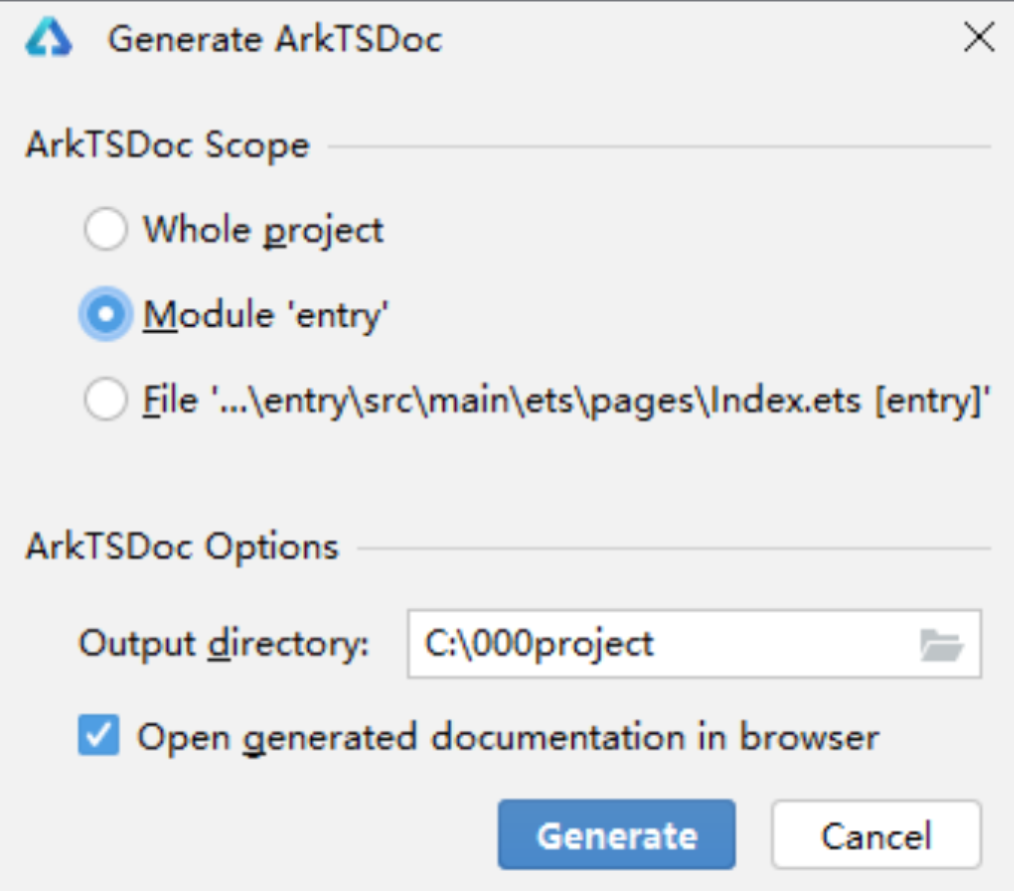Toggle the open-in-browser checkbox
Image resolution: width=1014 pixels, height=891 pixels.
pyautogui.click(x=99, y=737)
